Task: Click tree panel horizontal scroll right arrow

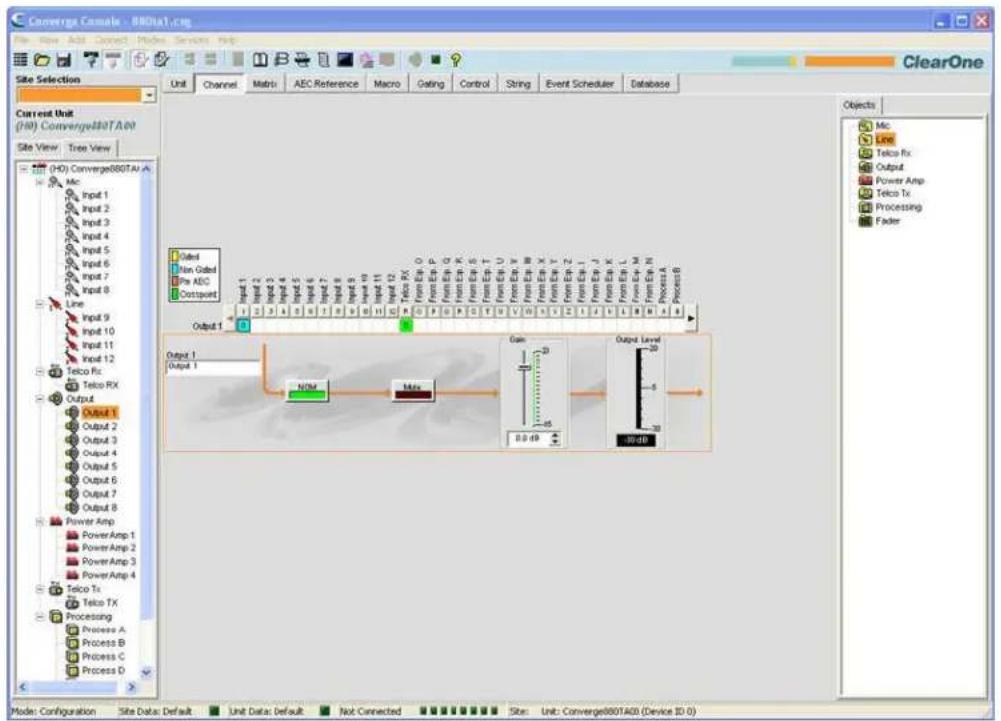Action: pyautogui.click(x=132, y=687)
